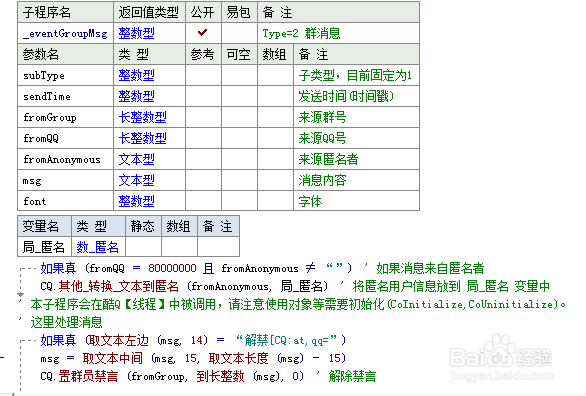
Task: Select parameter name fromGroup
Action: tap(50, 118)
